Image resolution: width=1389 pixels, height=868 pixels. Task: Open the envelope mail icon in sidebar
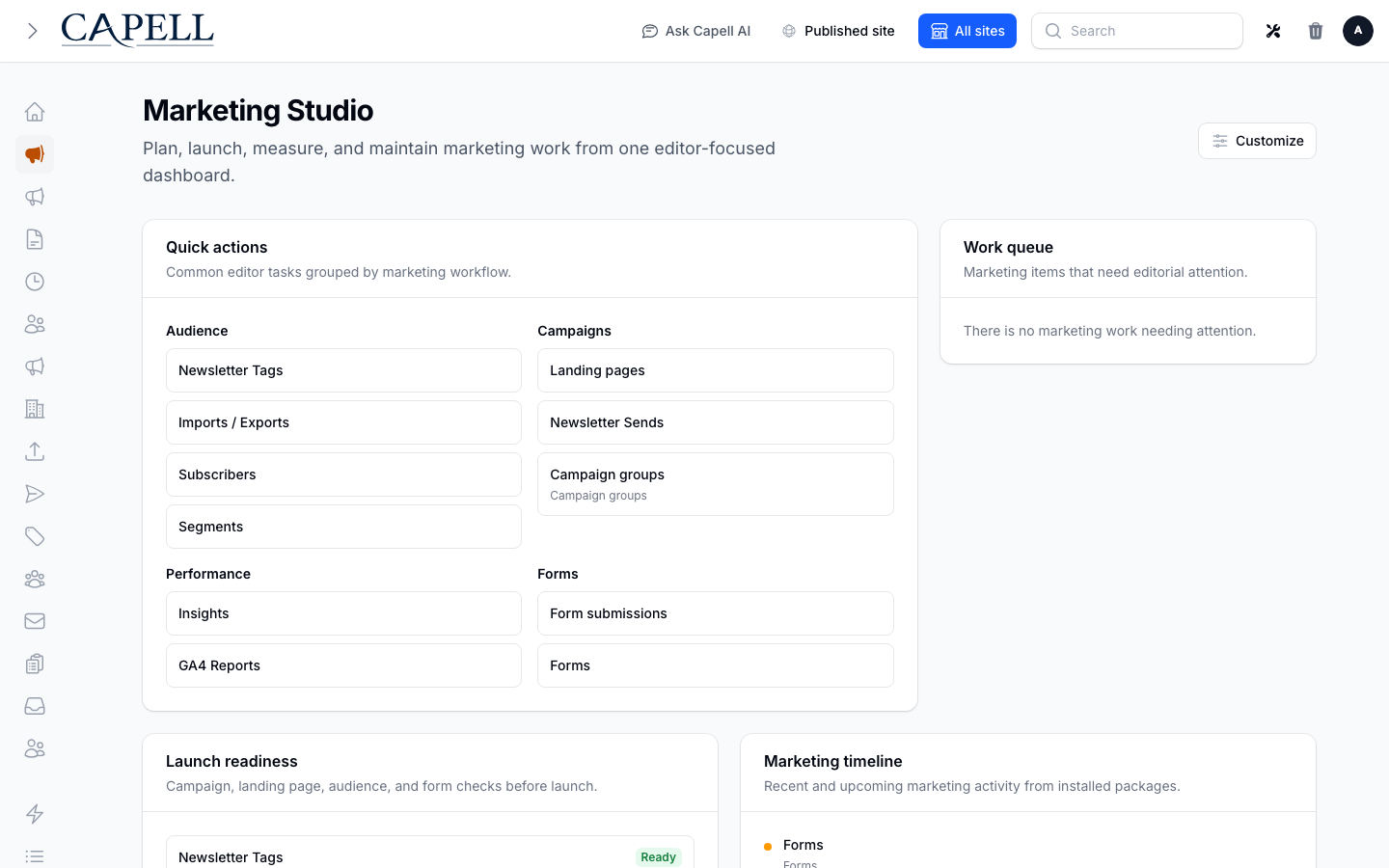(35, 621)
